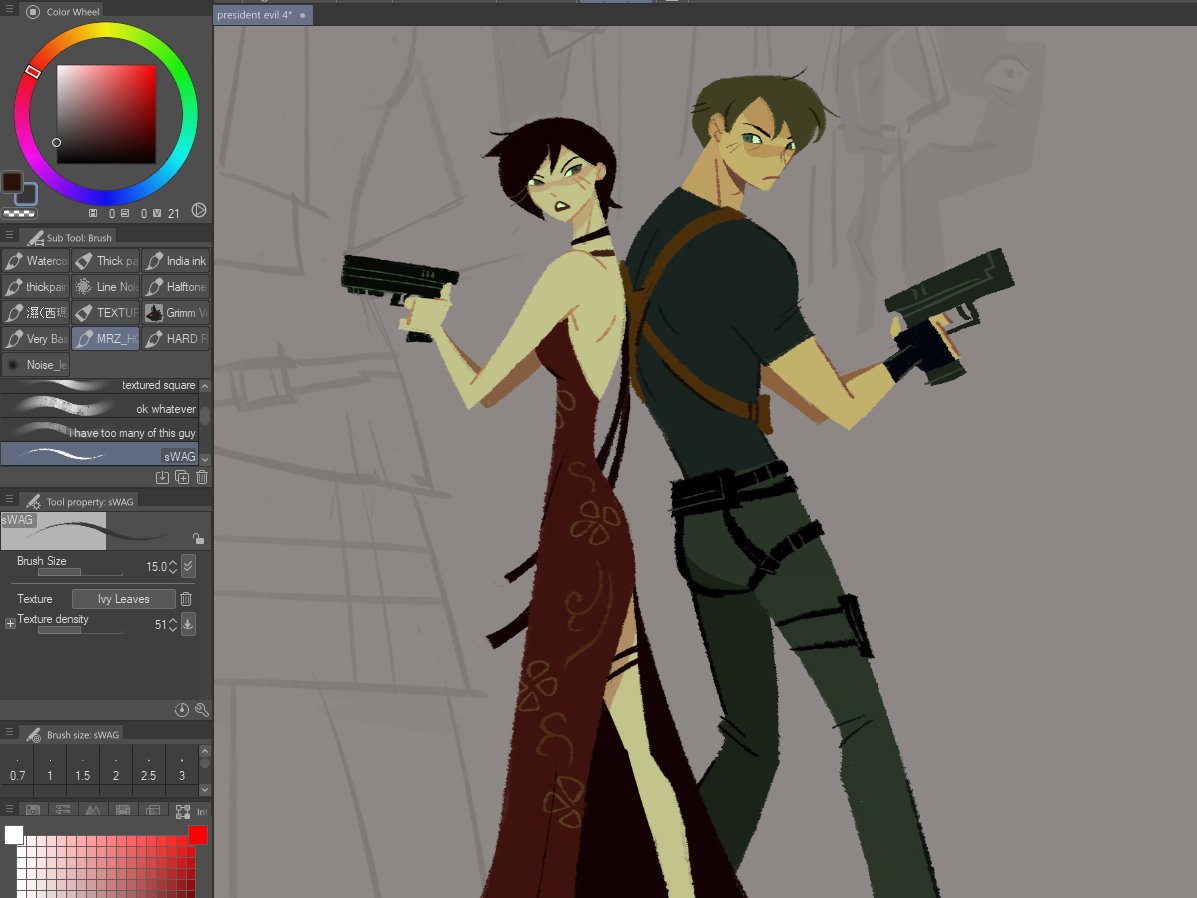
Task: Reset tool property to initial settings
Action: click(182, 709)
